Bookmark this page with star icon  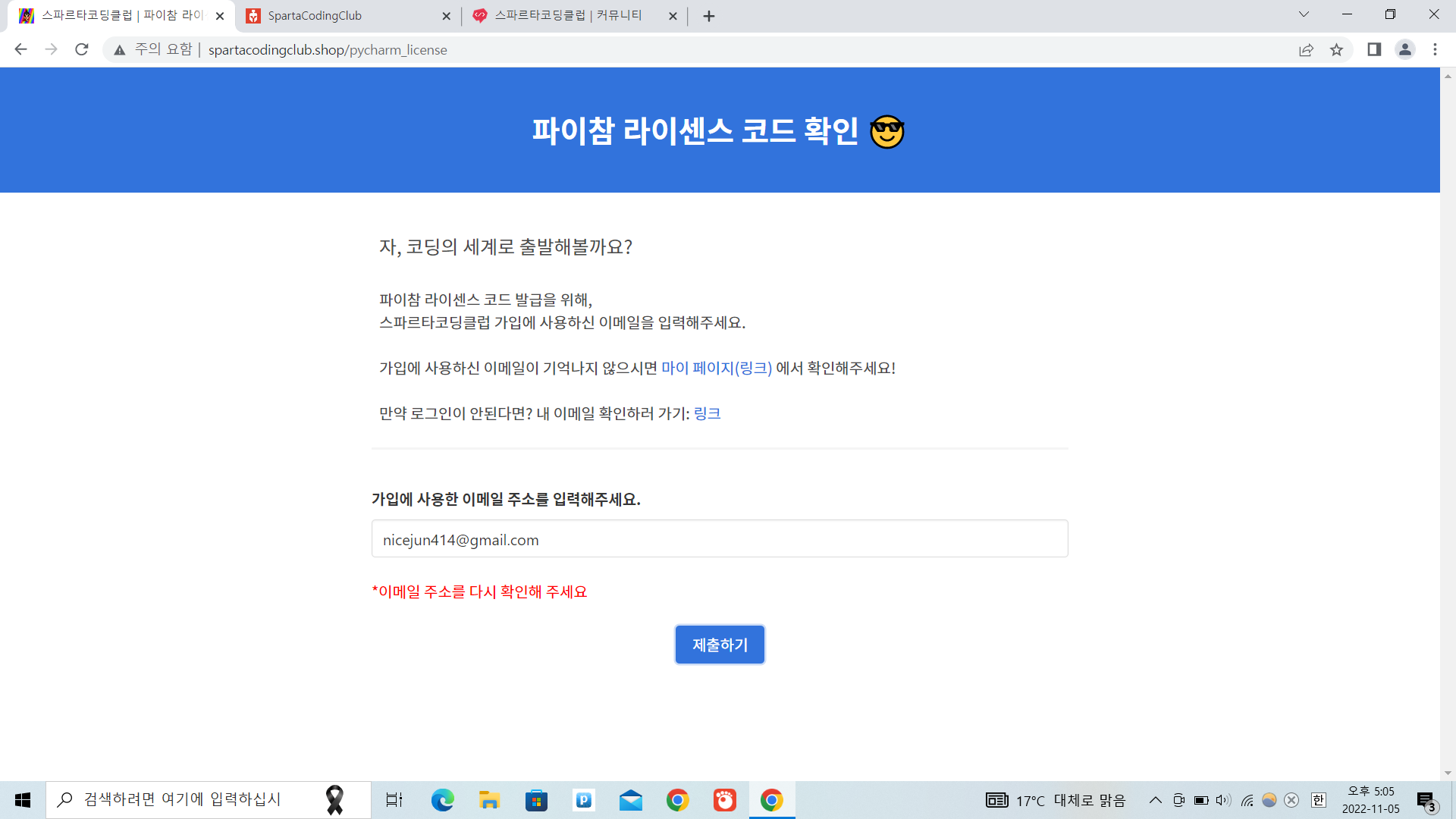click(1336, 50)
